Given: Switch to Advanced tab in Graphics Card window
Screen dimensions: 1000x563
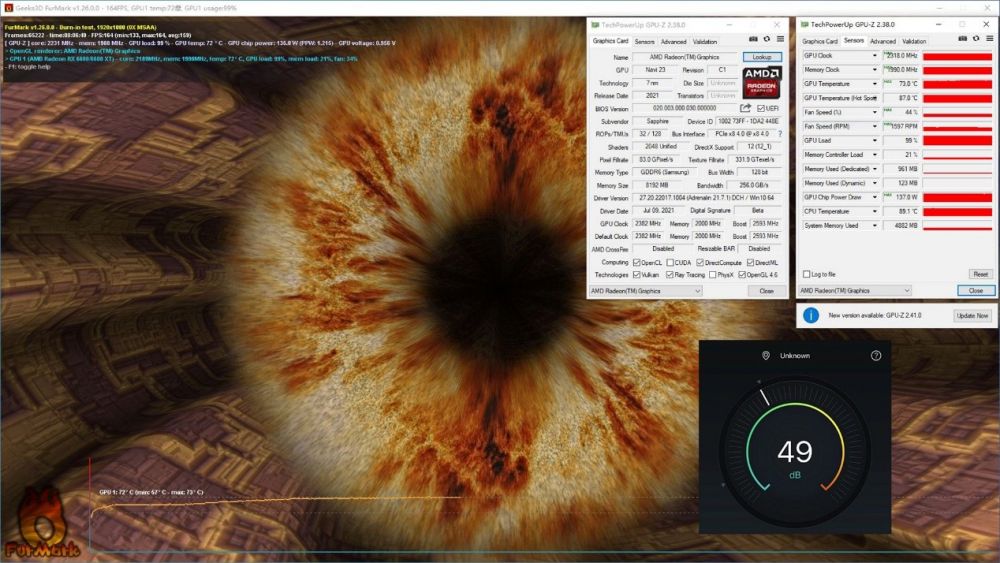Looking at the screenshot, I should coord(673,42).
